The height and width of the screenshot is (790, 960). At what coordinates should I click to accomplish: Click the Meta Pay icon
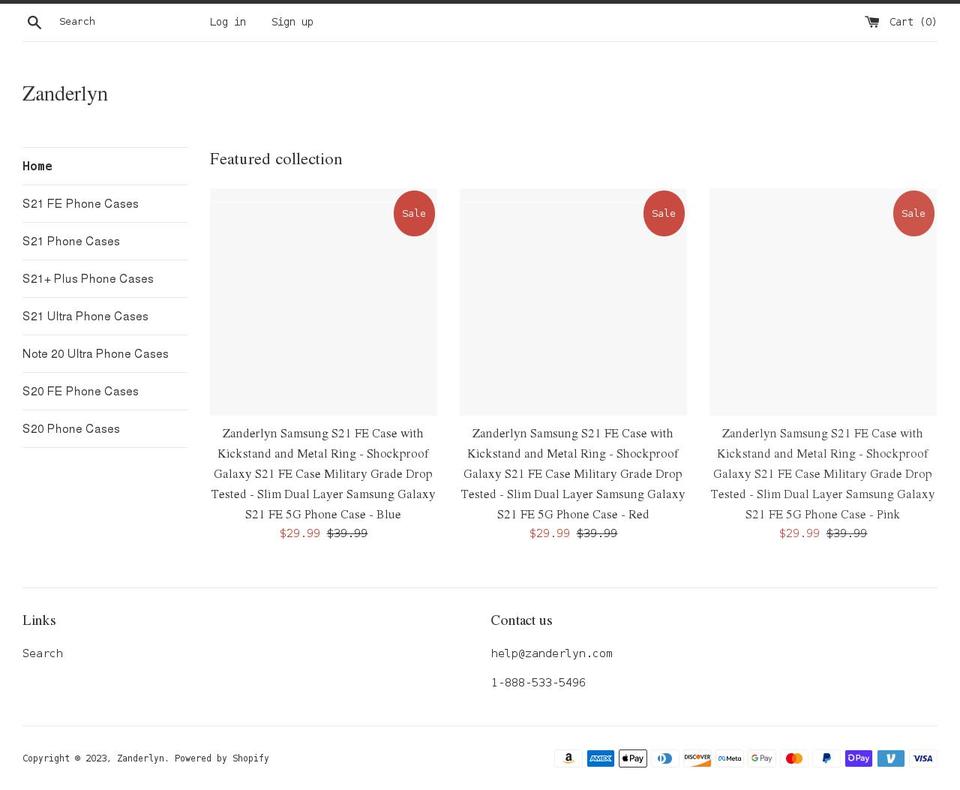[x=730, y=758]
